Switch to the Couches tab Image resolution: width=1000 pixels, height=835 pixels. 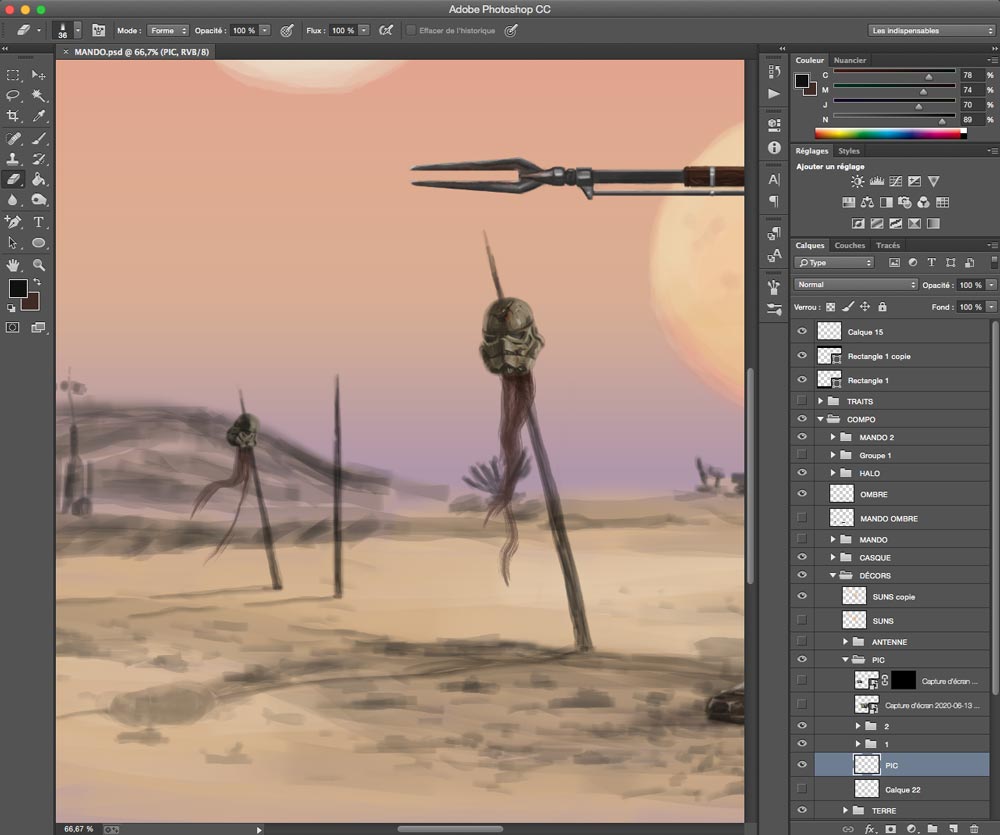click(x=849, y=245)
